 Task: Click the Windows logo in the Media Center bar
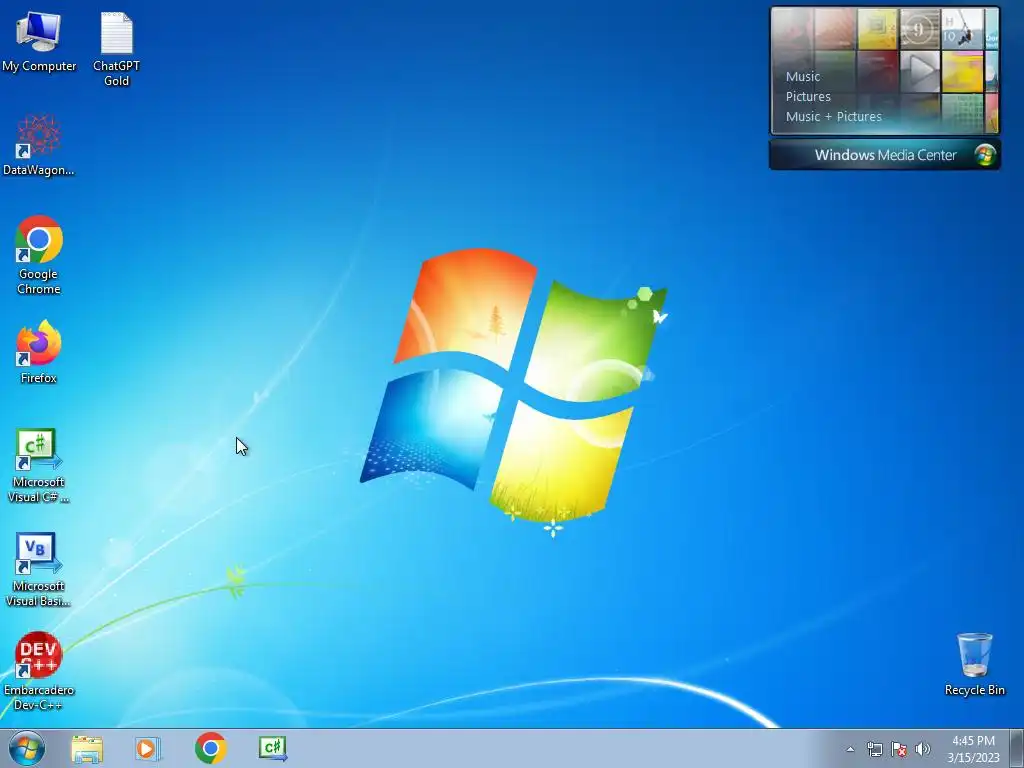tap(985, 155)
